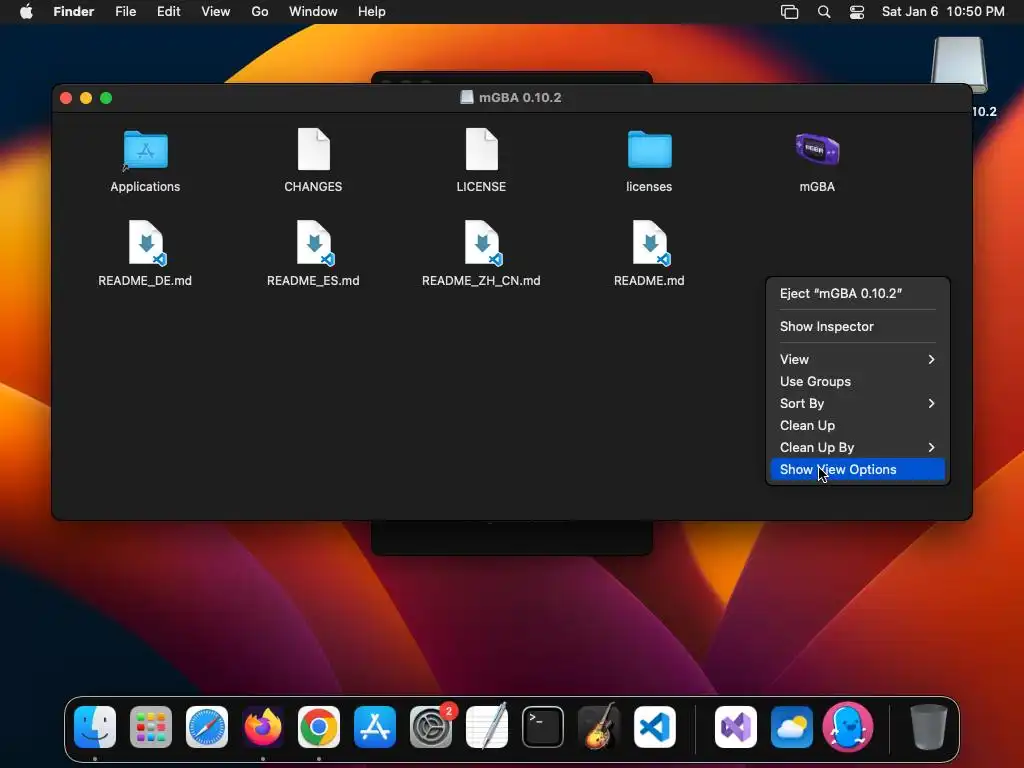Select the README.md file icon
The height and width of the screenshot is (768, 1024).
[x=650, y=243]
